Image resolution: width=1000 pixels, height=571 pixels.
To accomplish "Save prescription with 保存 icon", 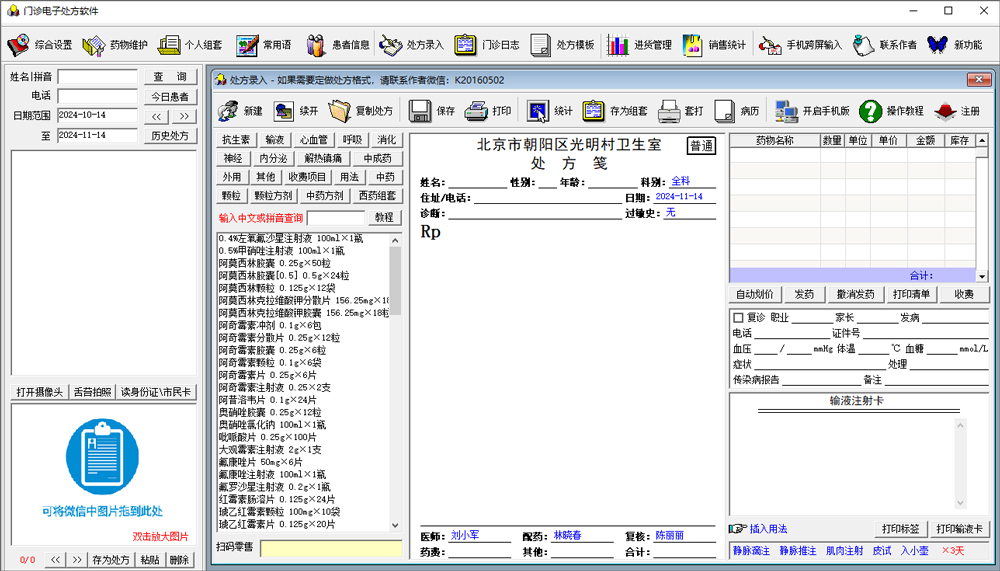I will click(x=422, y=111).
